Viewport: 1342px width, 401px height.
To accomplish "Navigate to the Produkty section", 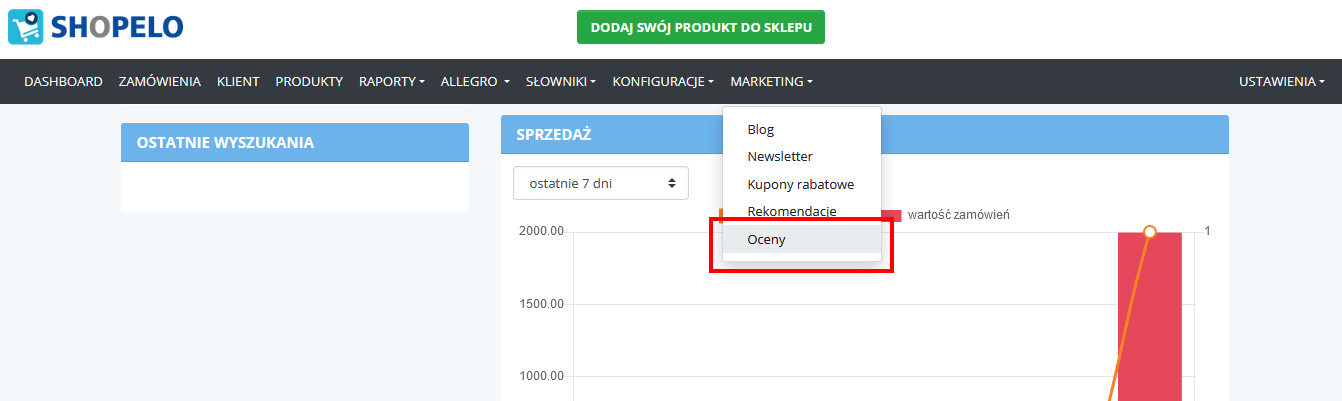I will (309, 81).
